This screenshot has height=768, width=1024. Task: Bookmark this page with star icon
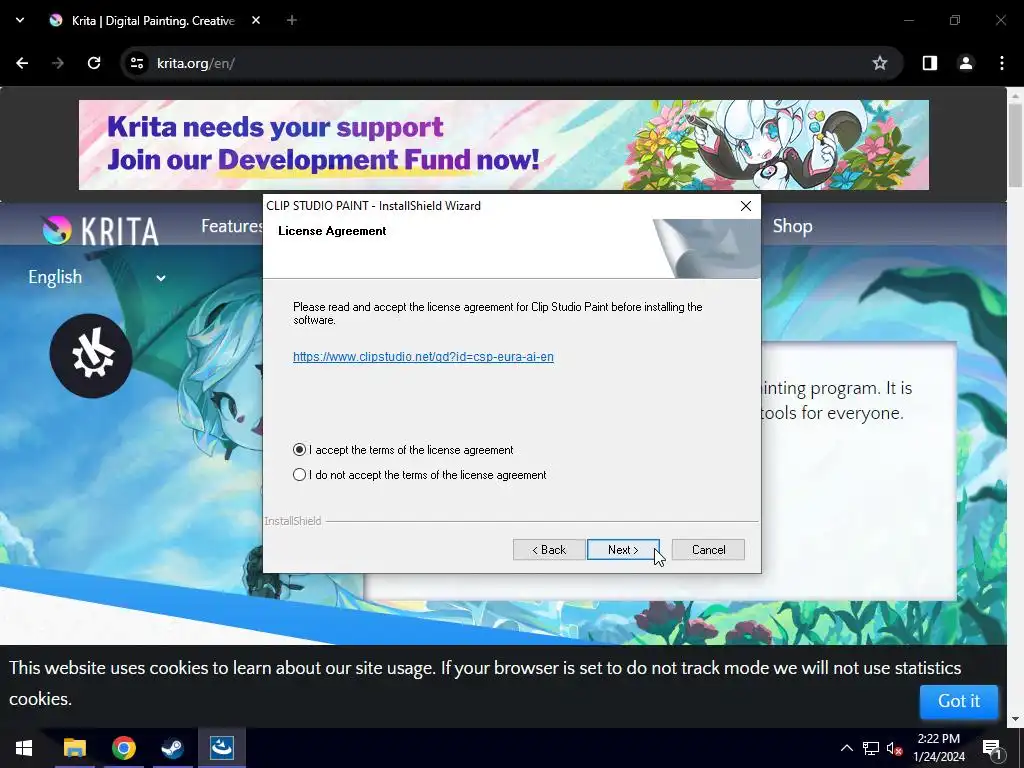[x=880, y=63]
